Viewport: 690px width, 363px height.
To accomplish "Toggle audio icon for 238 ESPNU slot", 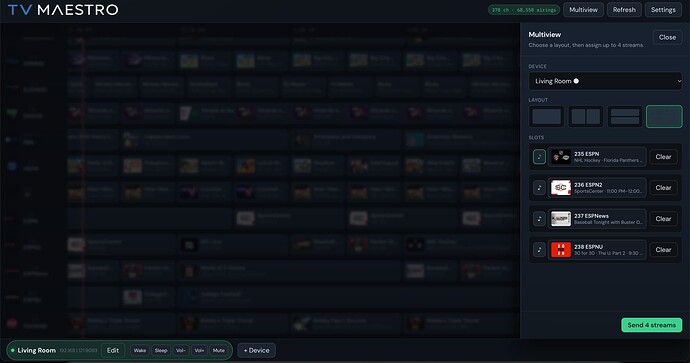I will pyautogui.click(x=539, y=249).
